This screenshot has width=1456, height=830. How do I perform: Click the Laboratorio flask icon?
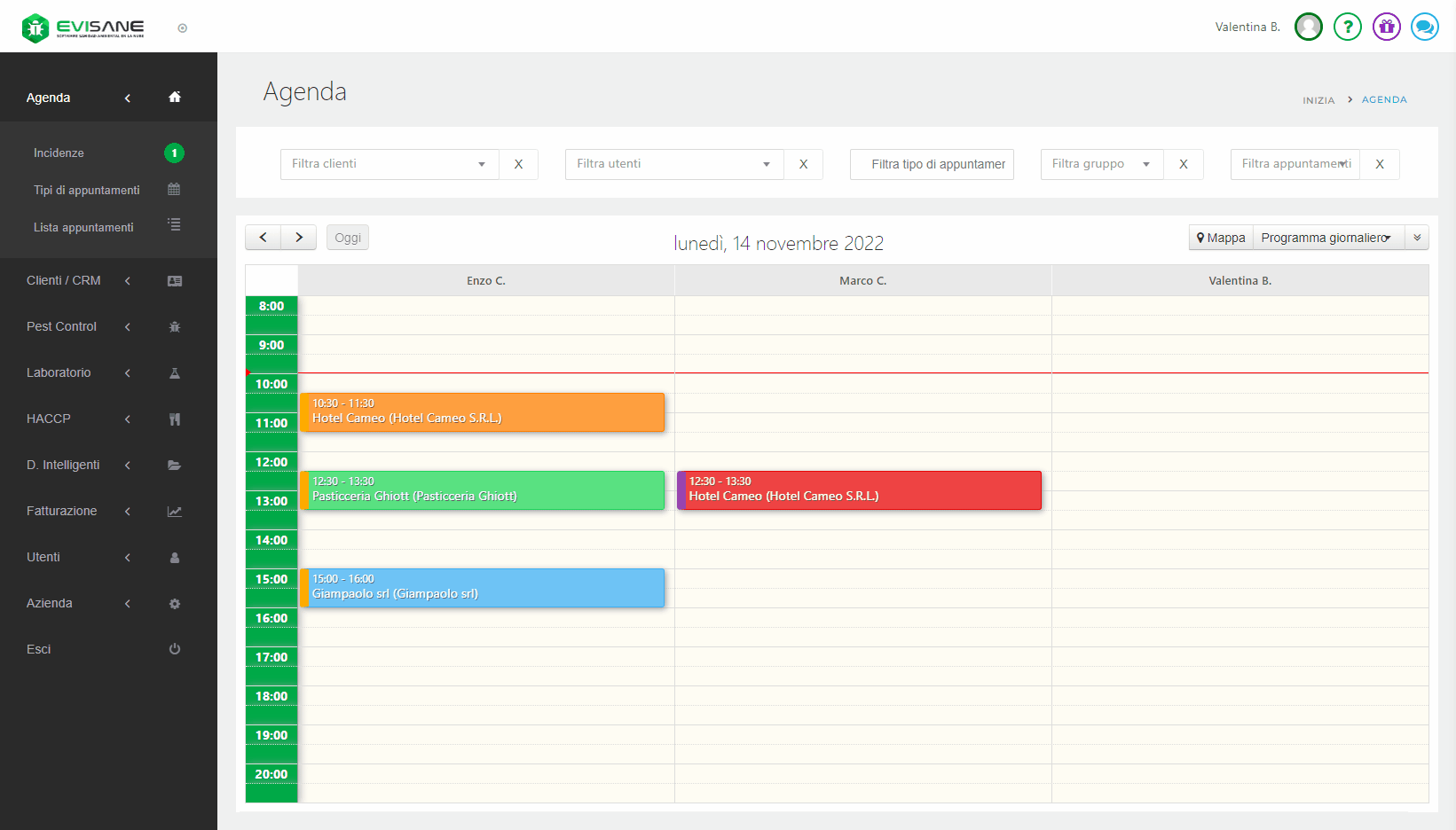pyautogui.click(x=175, y=373)
